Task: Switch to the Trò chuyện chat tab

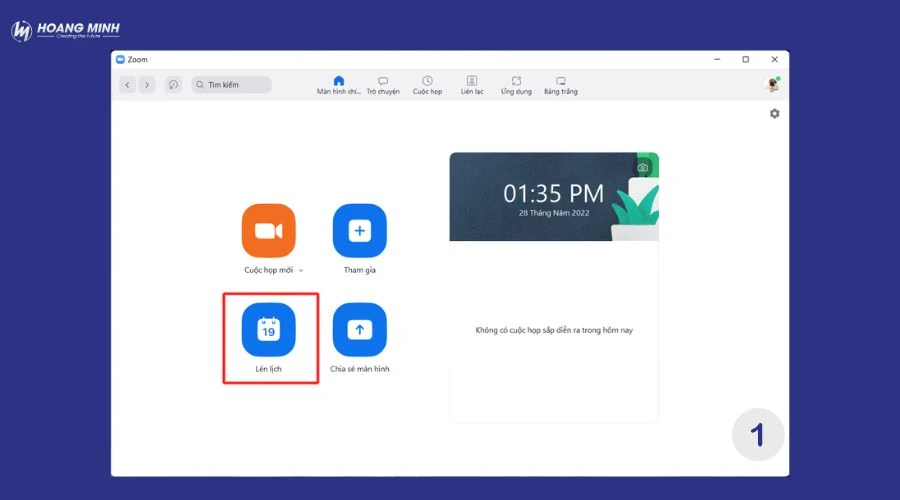Action: coord(383,85)
